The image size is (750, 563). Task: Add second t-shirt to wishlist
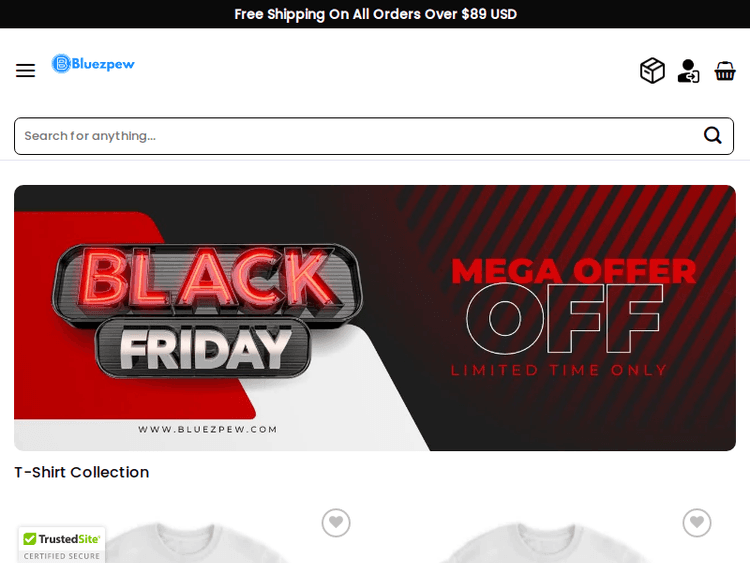[x=697, y=522]
